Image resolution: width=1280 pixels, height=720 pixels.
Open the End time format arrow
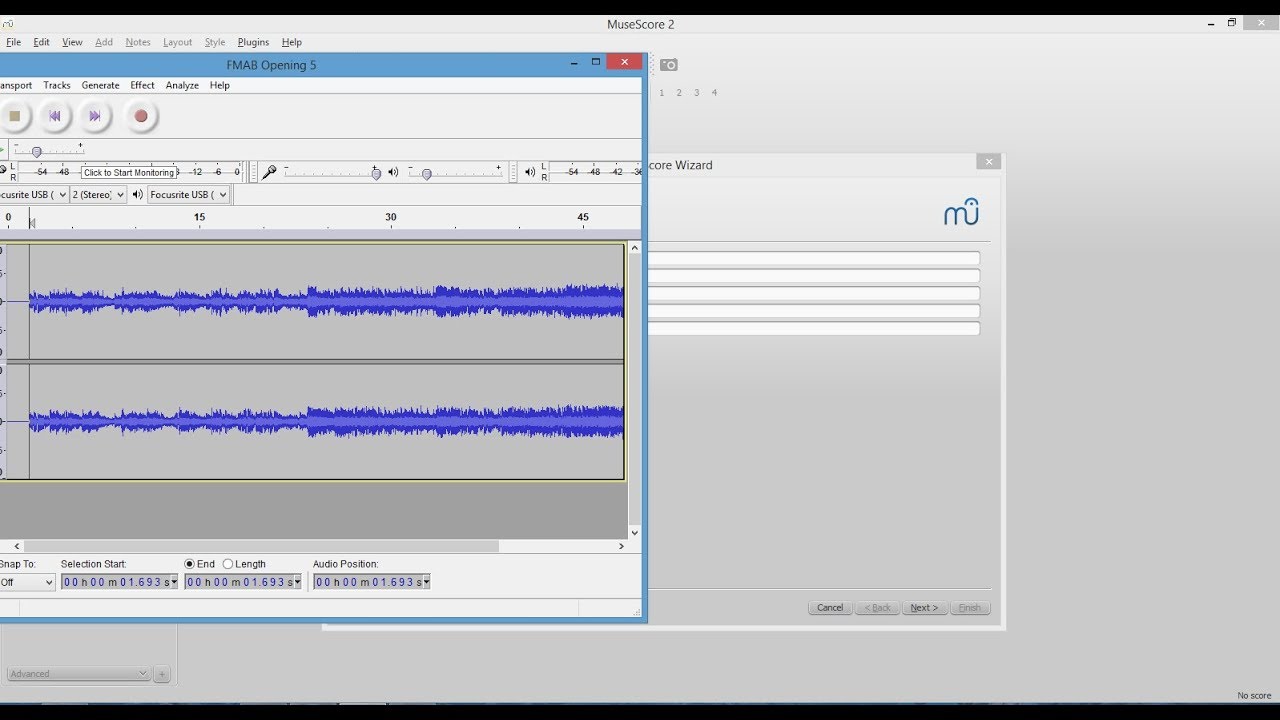(298, 582)
